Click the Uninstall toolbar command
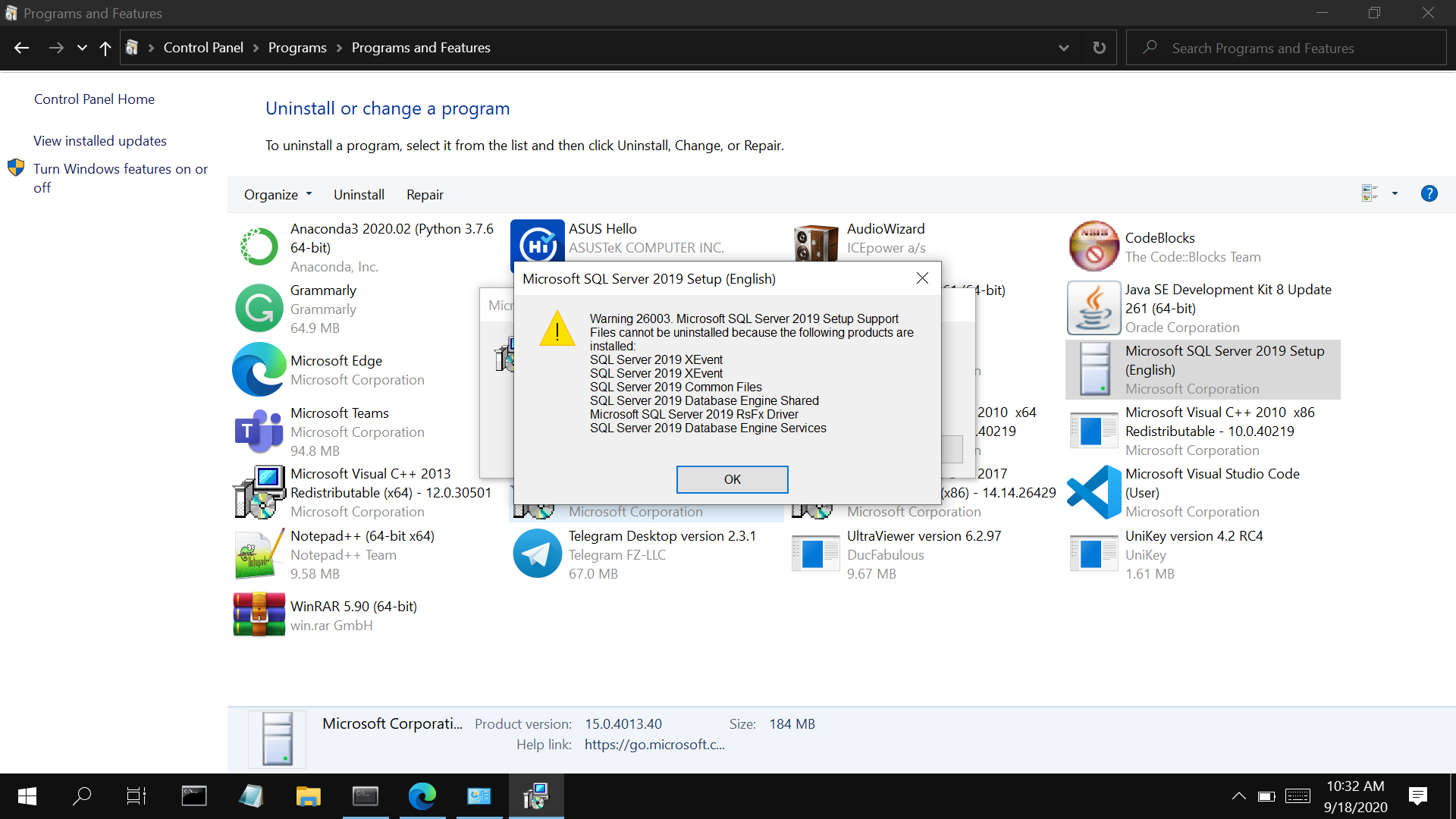This screenshot has height=819, width=1456. click(x=359, y=195)
